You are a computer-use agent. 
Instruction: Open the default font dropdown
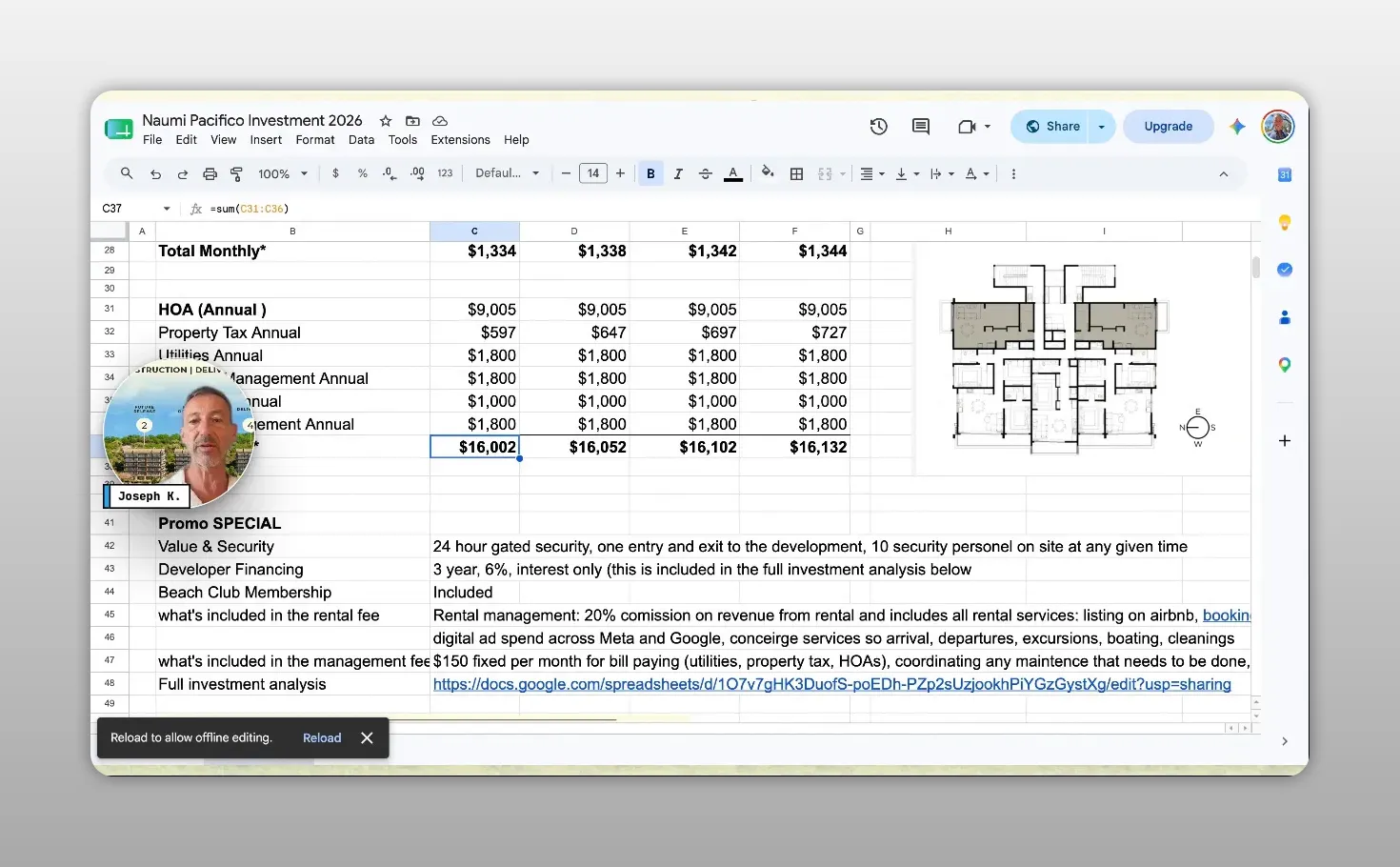tap(508, 173)
